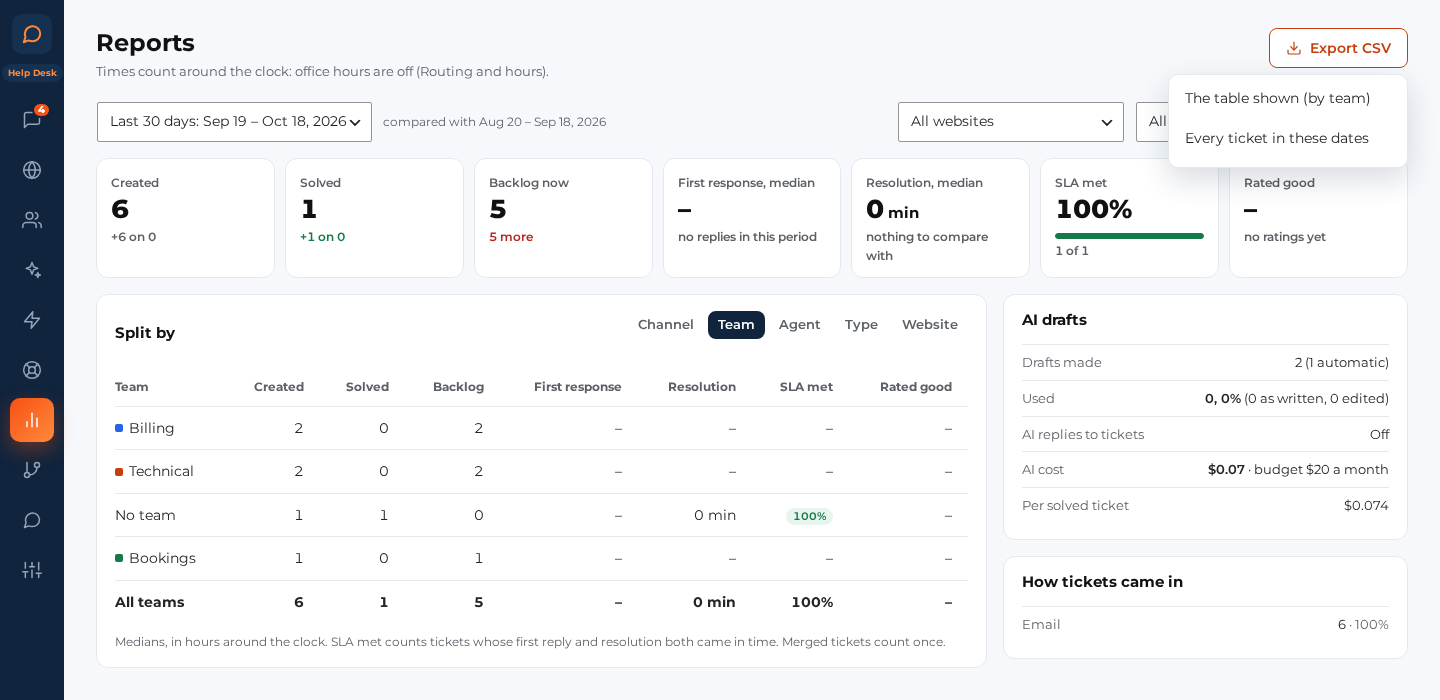Select the bar chart Reports sidebar icon
The image size is (1440, 700).
click(32, 420)
